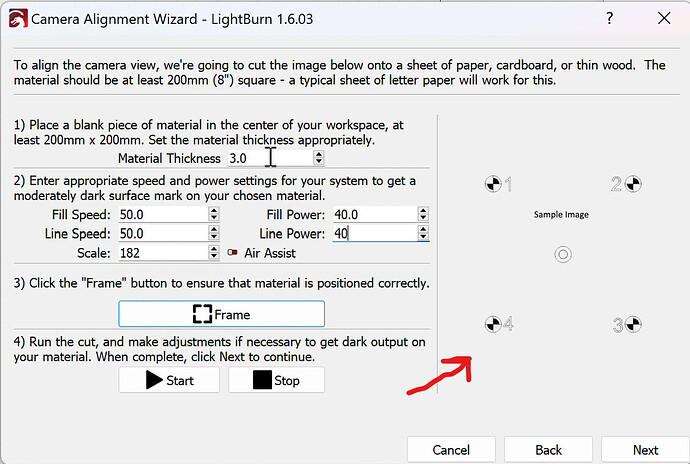
Task: Increase Material Thickness with up arrow
Action: coord(319,154)
